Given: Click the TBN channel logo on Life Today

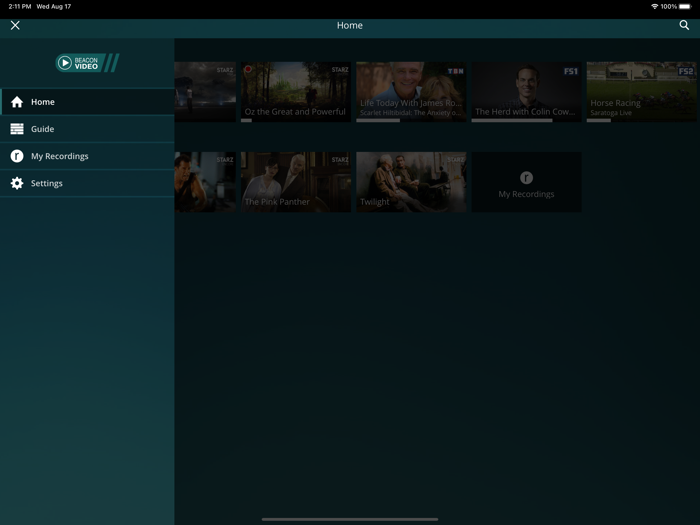Looking at the screenshot, I should (x=455, y=71).
